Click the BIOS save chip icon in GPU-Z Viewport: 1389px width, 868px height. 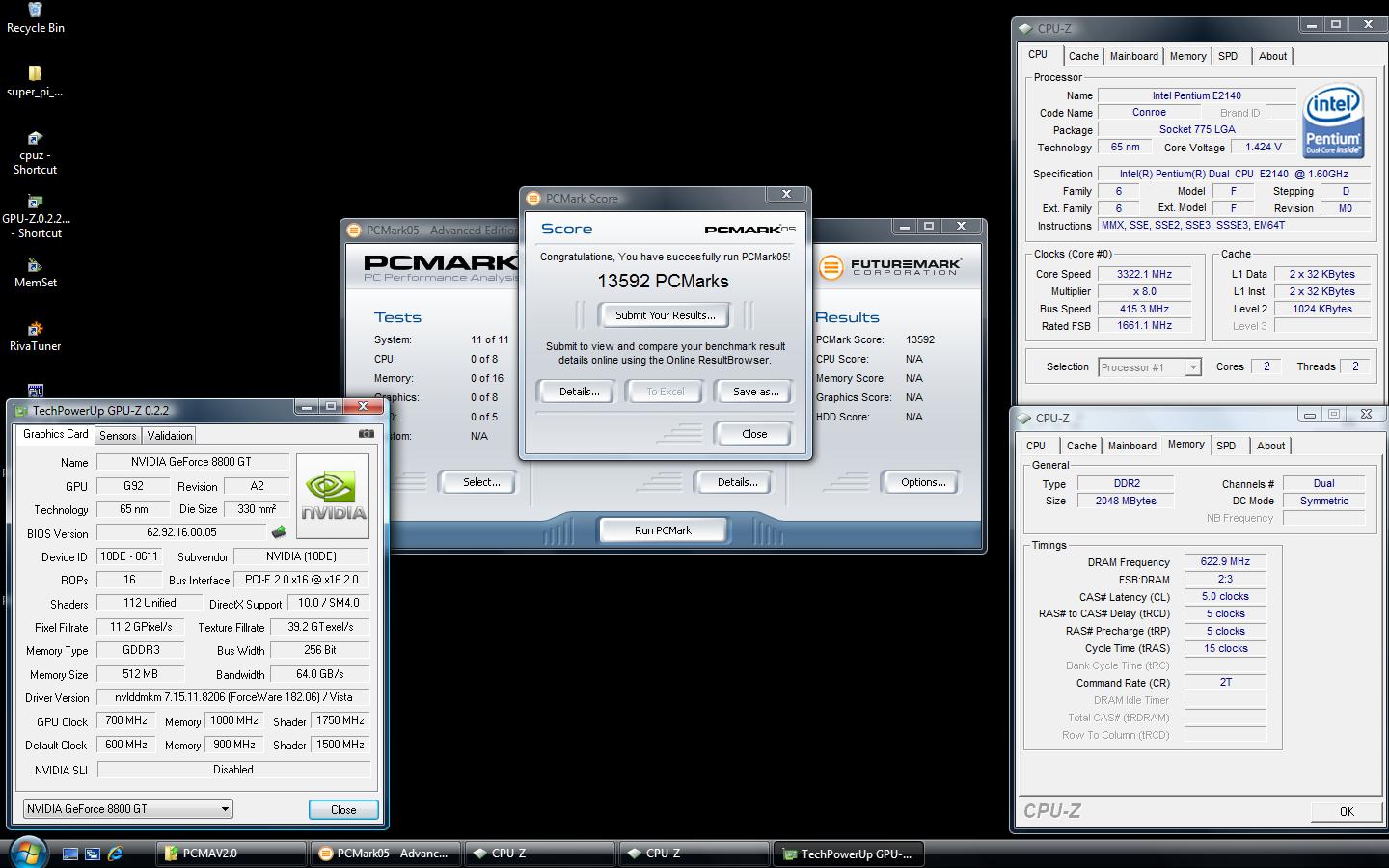pos(279,532)
